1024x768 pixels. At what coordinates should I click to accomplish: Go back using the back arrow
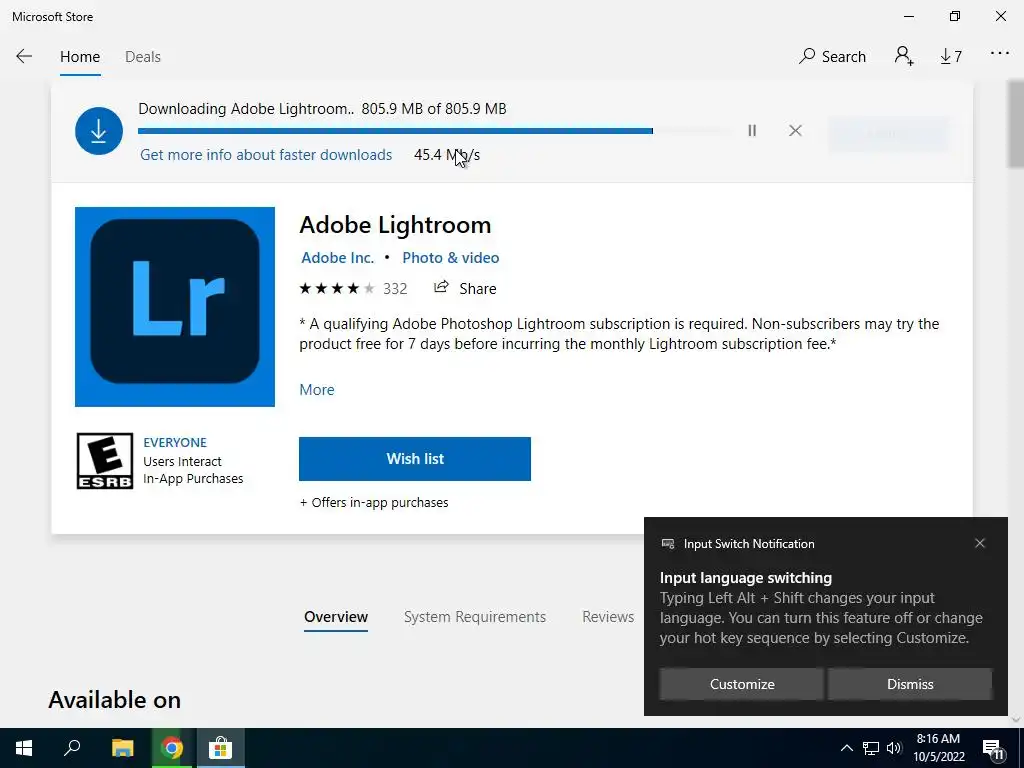(24, 56)
